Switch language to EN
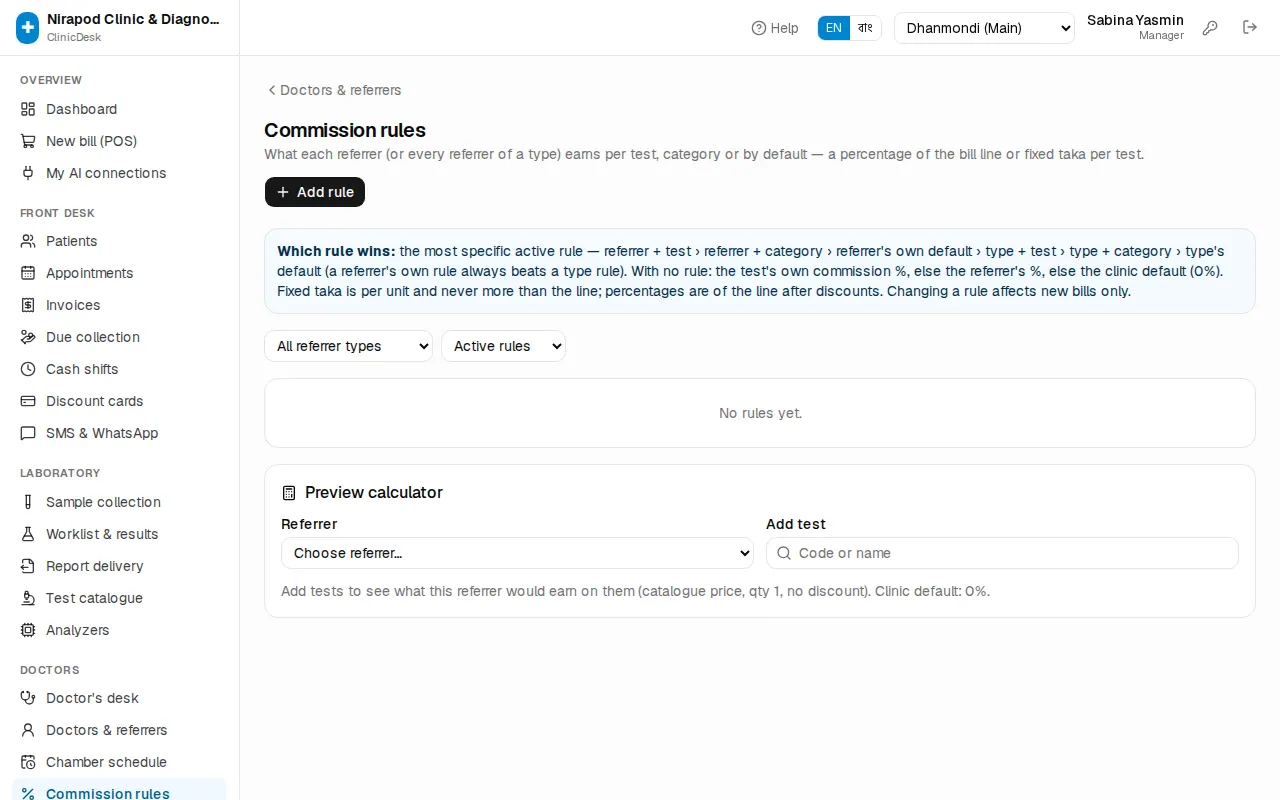The image size is (1280, 800). (x=834, y=28)
